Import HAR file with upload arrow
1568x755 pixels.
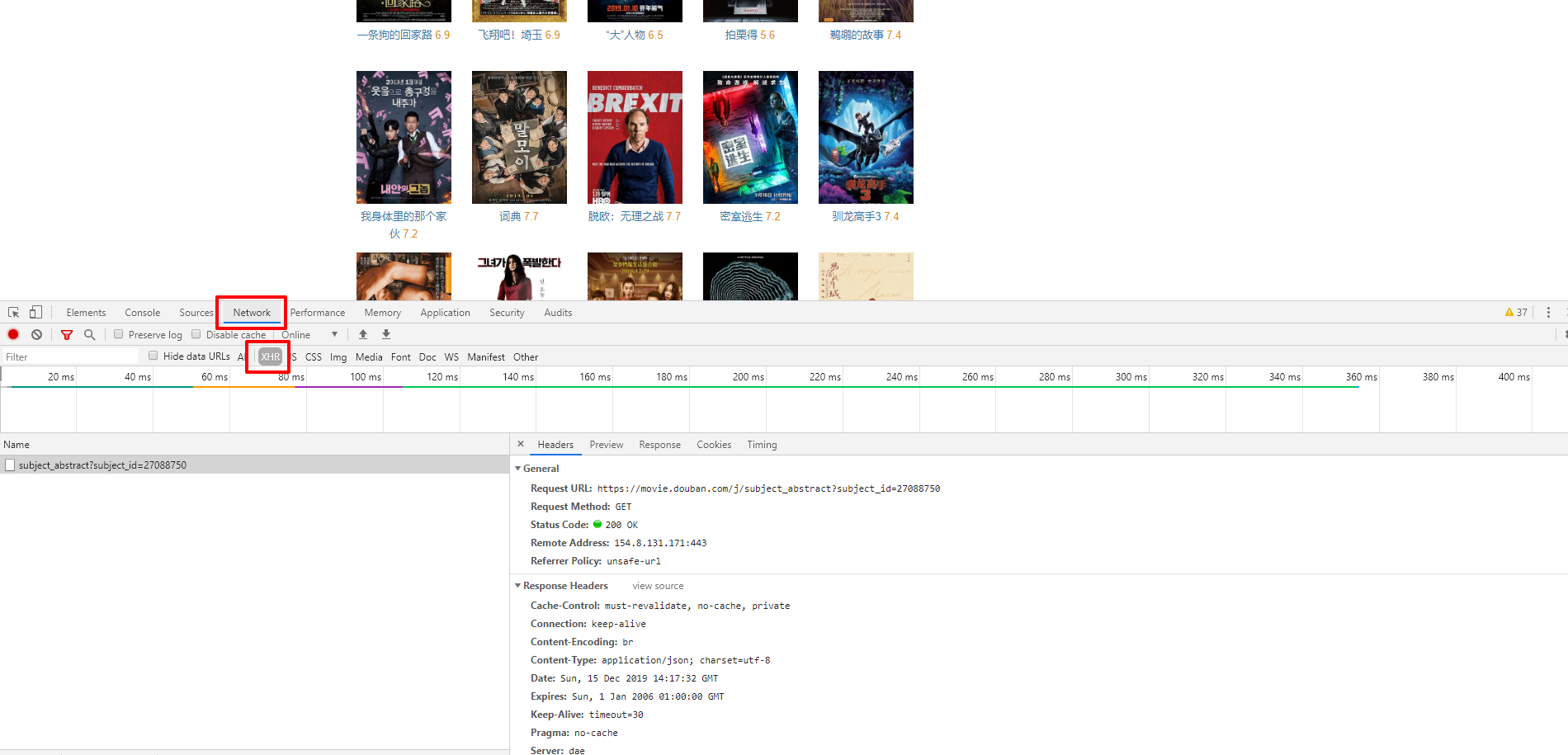pyautogui.click(x=363, y=334)
